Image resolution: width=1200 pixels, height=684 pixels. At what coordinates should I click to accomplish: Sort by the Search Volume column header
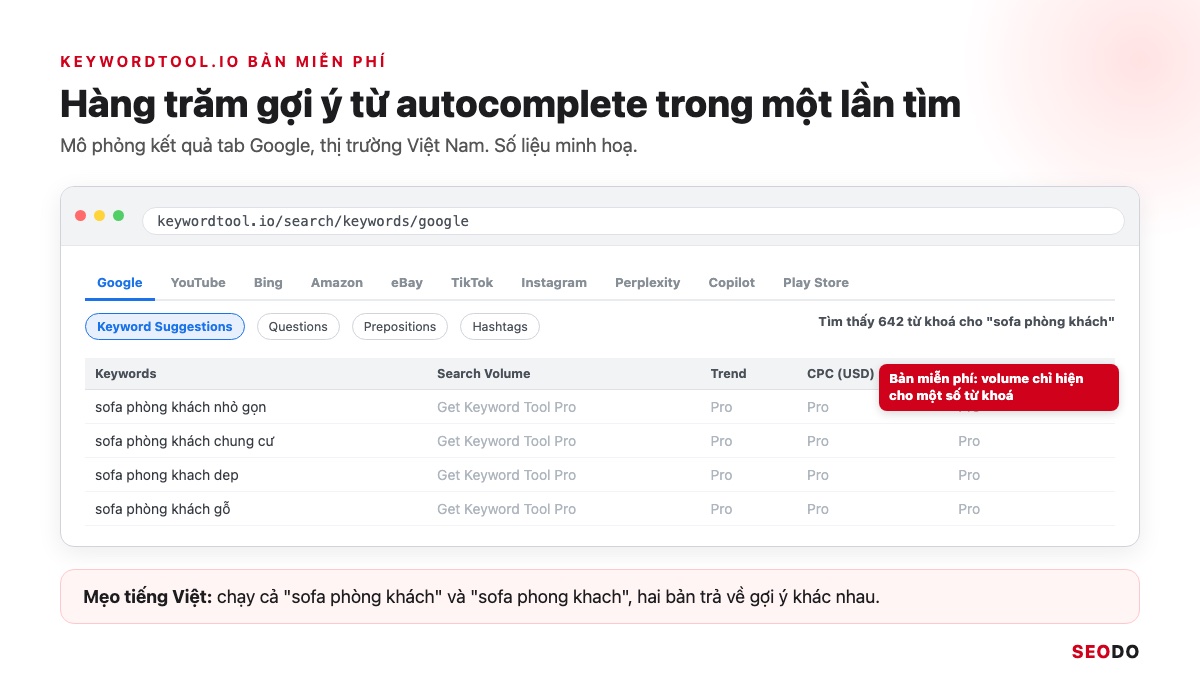[x=484, y=374]
